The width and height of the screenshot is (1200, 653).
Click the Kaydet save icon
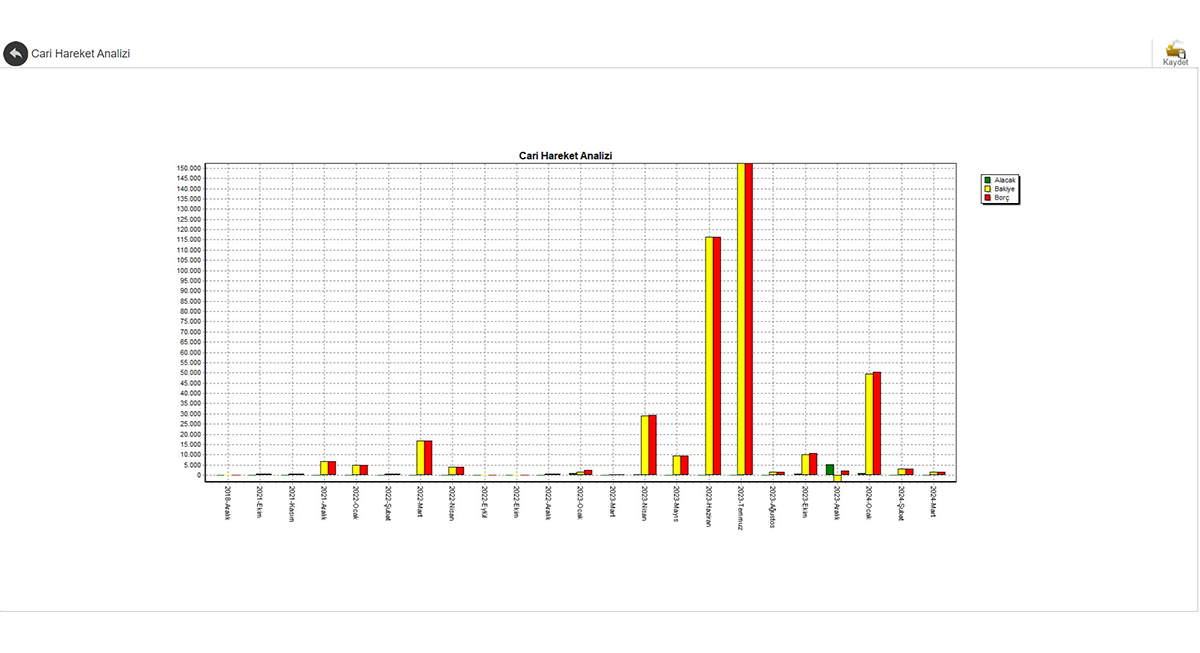[x=1175, y=52]
